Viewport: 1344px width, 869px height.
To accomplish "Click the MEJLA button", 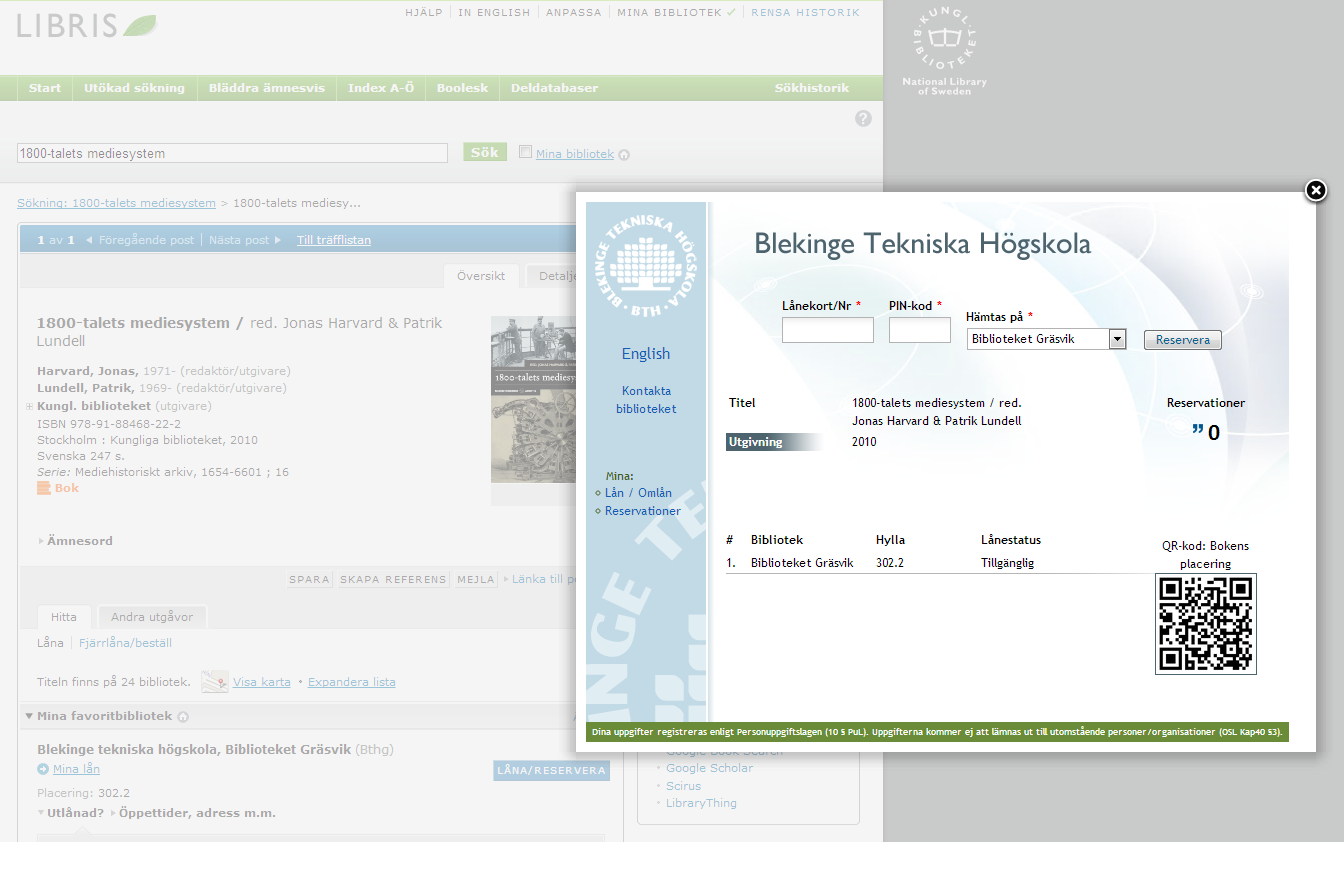I will pyautogui.click(x=476, y=579).
